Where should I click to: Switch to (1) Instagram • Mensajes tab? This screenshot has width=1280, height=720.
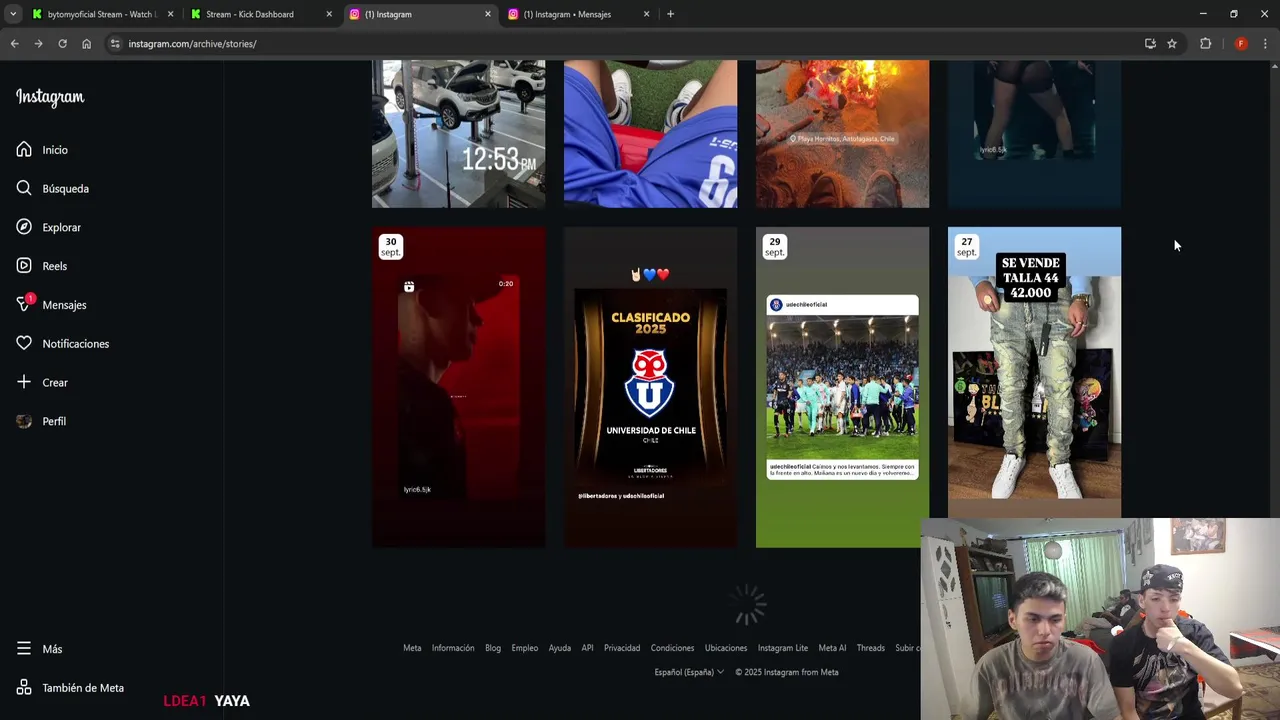[578, 14]
